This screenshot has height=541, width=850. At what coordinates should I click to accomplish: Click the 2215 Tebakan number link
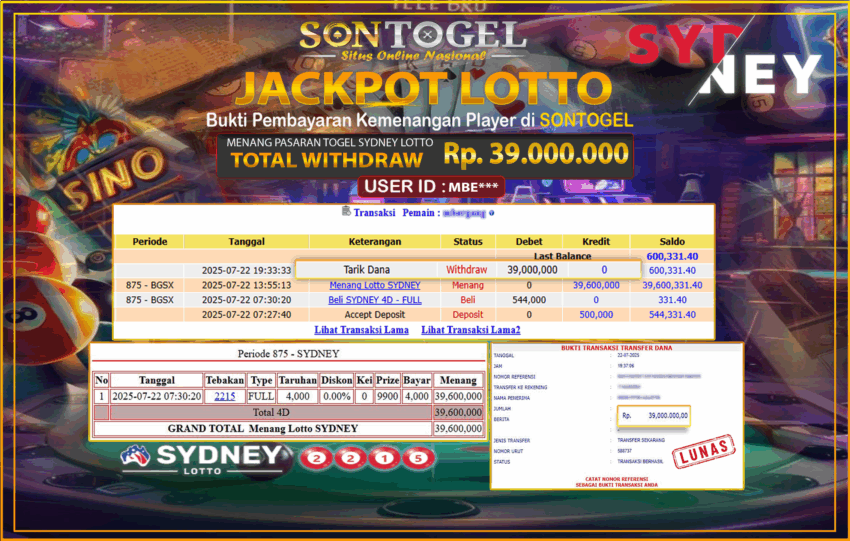pos(224,396)
